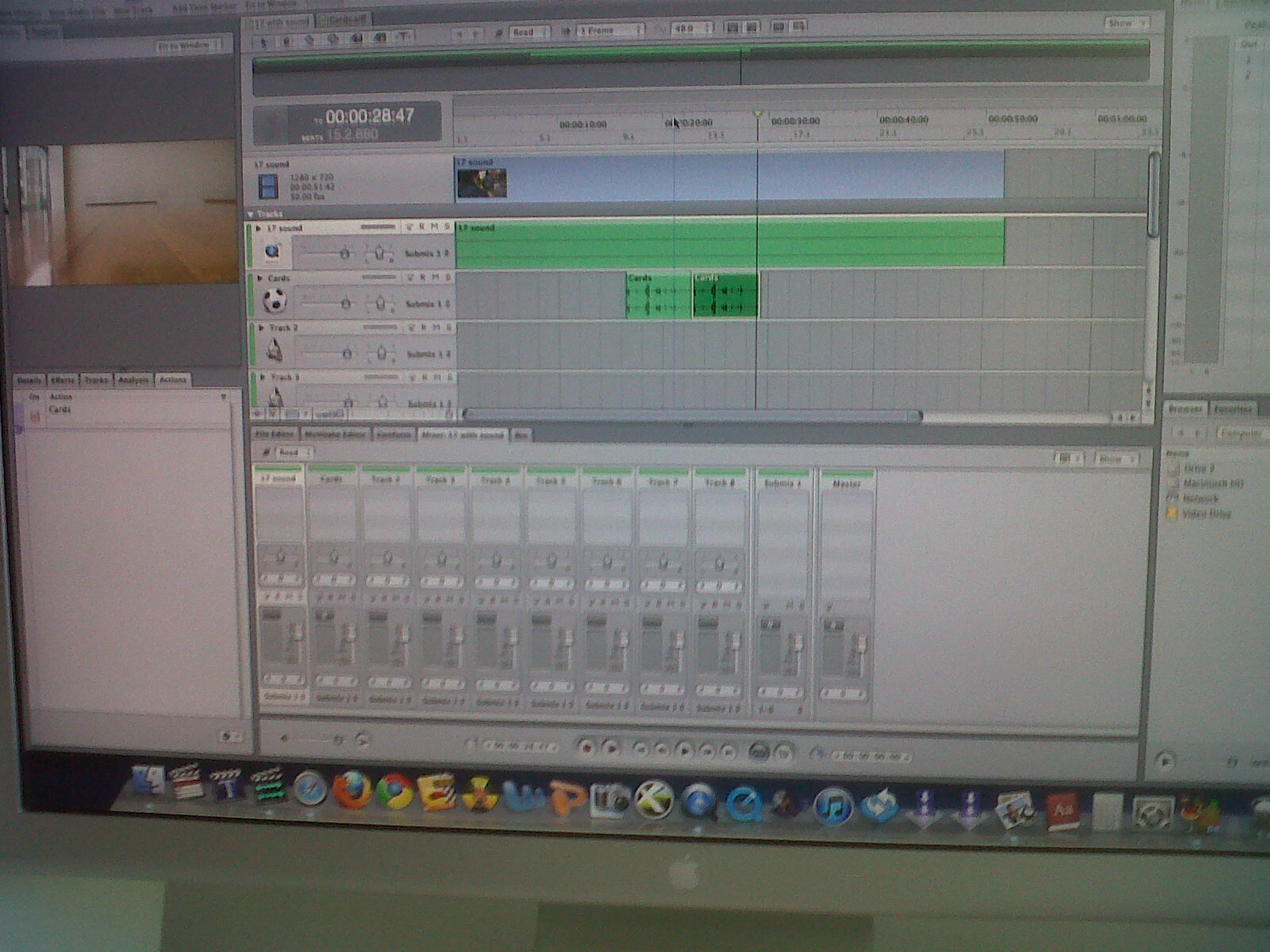Click the Final Cut clapperboard Dock icon
The height and width of the screenshot is (952, 1270).
coord(187,783)
